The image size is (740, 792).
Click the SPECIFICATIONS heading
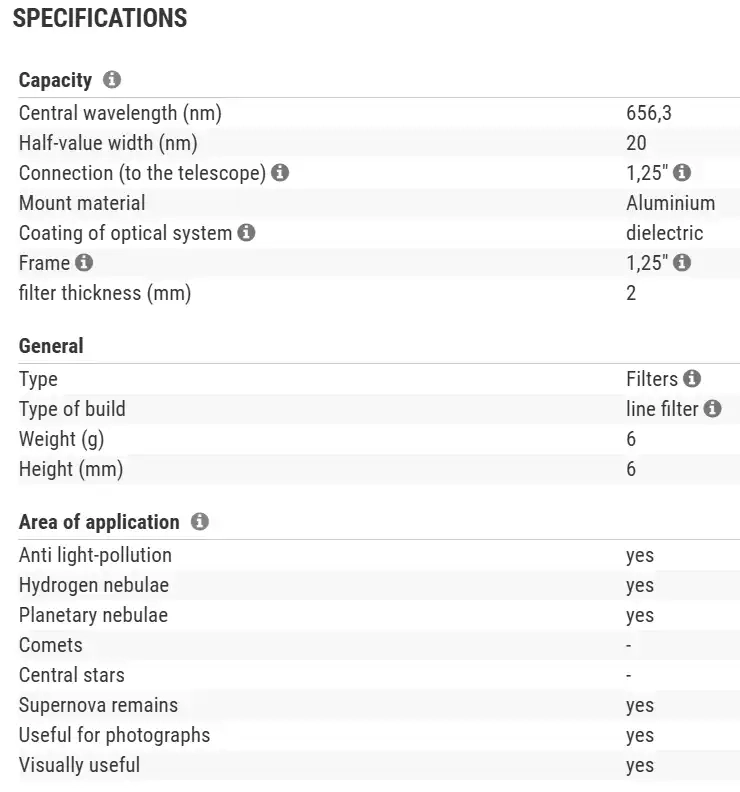point(100,18)
